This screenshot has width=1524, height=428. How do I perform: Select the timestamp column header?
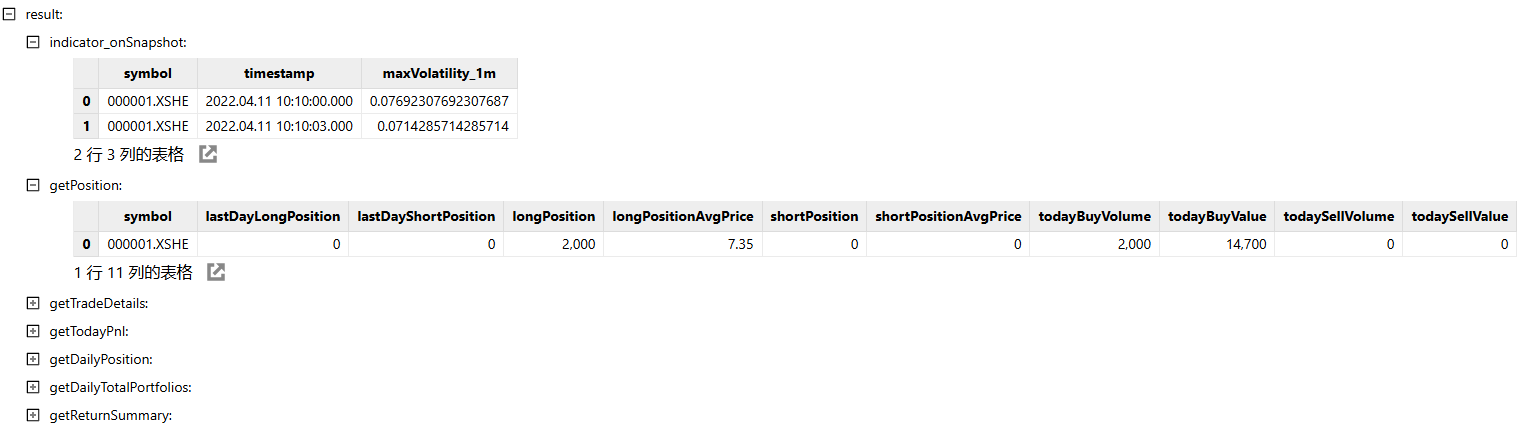(279, 73)
